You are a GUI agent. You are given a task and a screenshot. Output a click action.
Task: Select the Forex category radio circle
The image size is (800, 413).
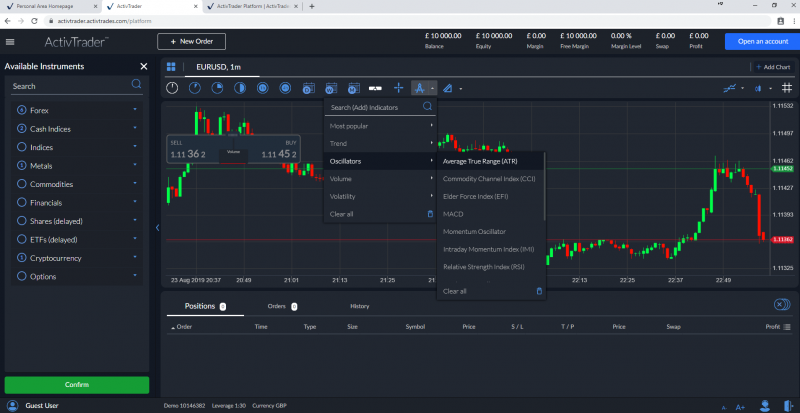coord(21,110)
